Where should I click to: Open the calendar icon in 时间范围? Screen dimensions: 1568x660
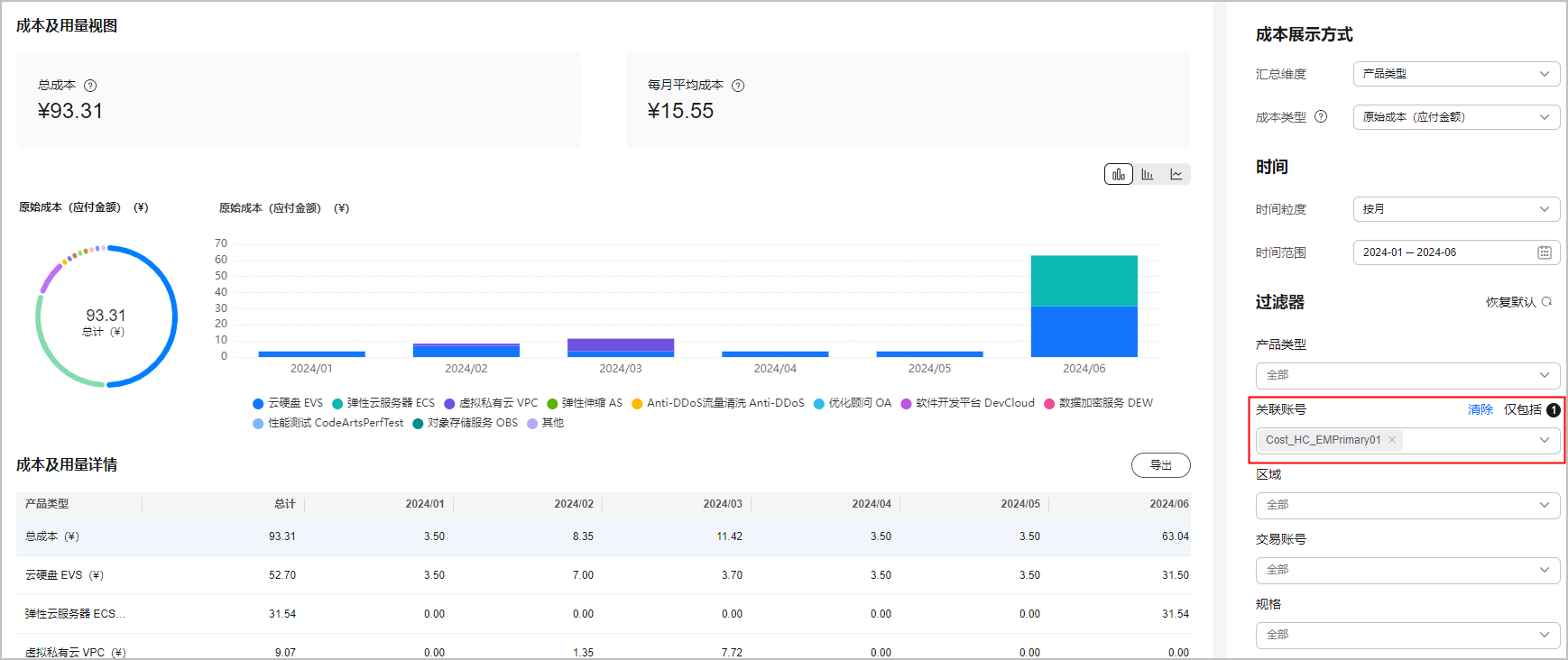[1545, 252]
